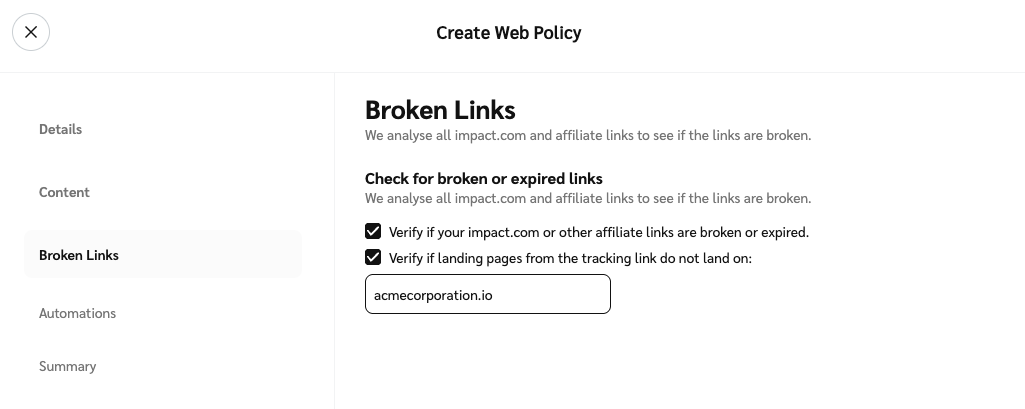Click label 'Verify if your impact.com or other affiliate links'
The height and width of the screenshot is (409, 1025).
[598, 232]
